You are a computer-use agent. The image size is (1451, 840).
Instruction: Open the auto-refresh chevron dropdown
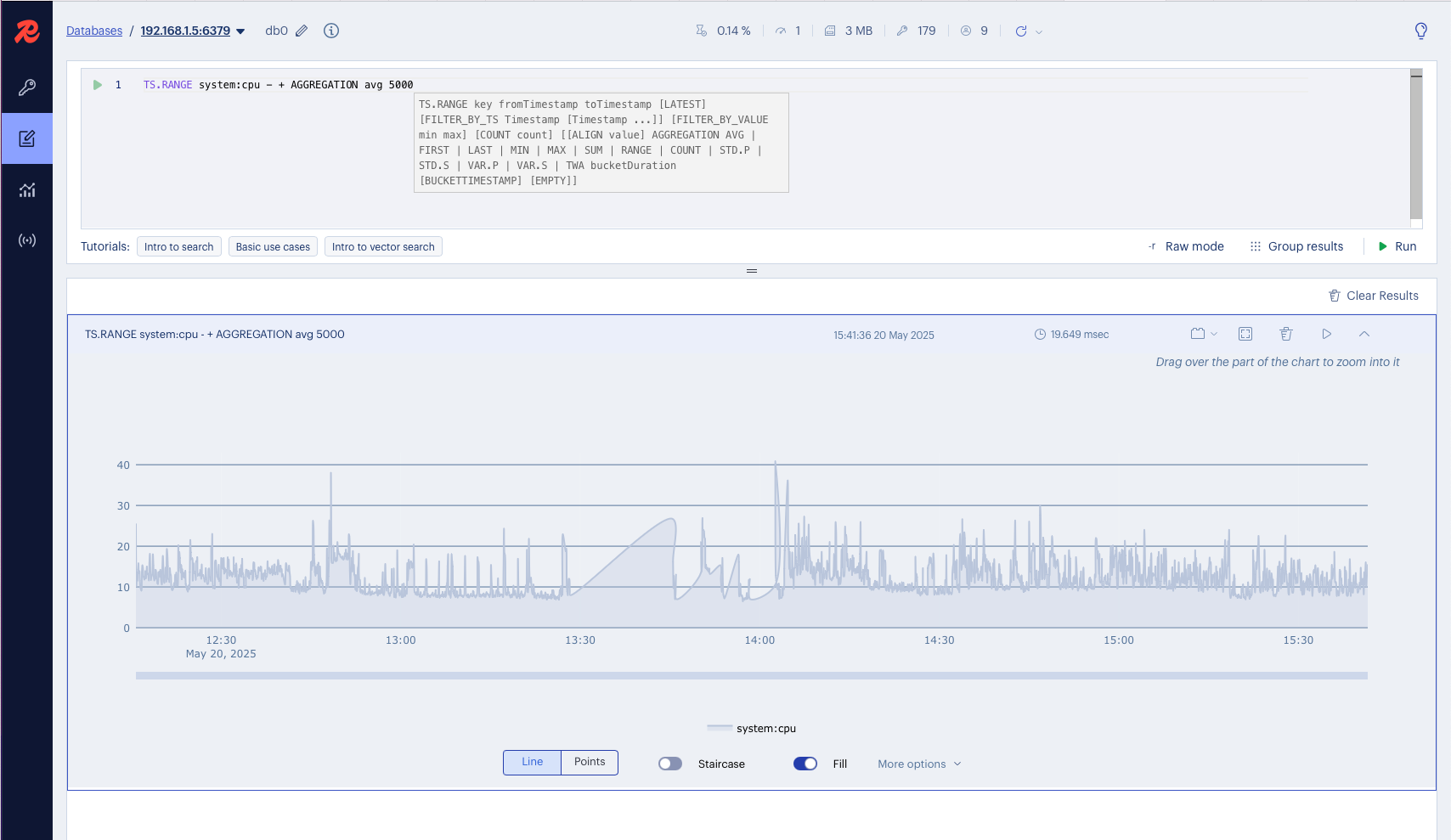pyautogui.click(x=1039, y=32)
